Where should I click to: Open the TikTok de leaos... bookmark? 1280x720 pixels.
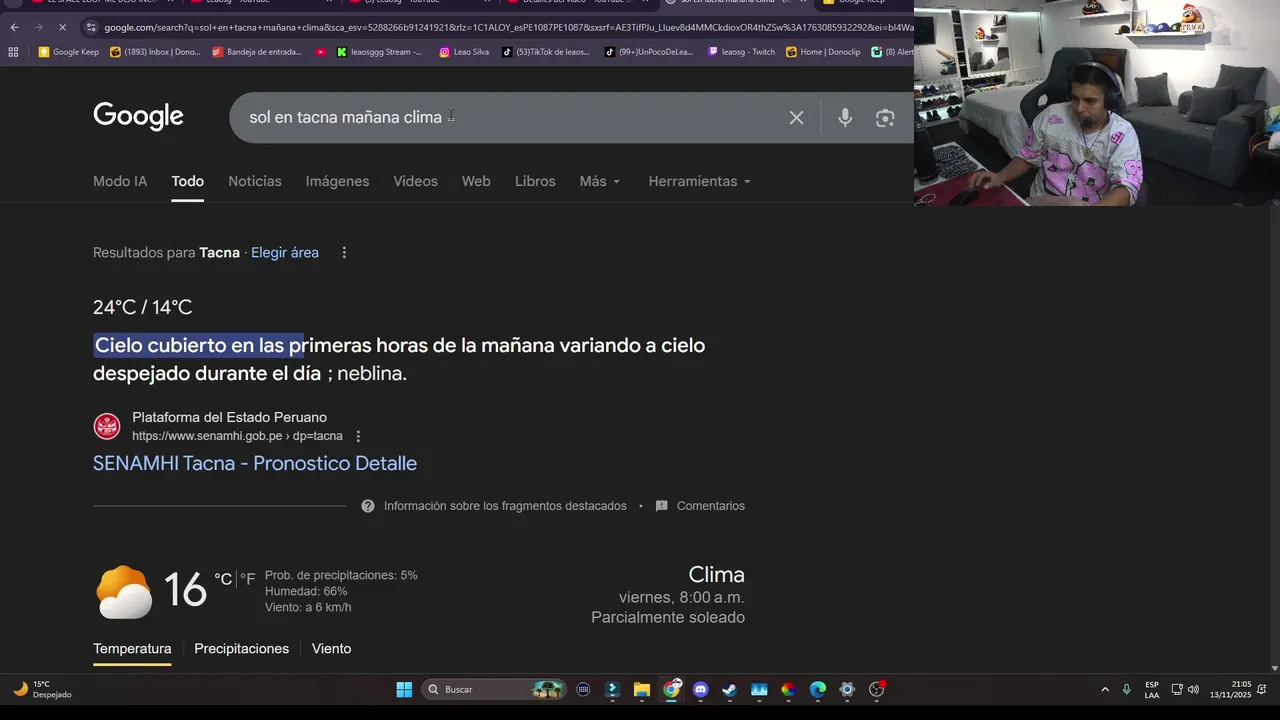[546, 52]
